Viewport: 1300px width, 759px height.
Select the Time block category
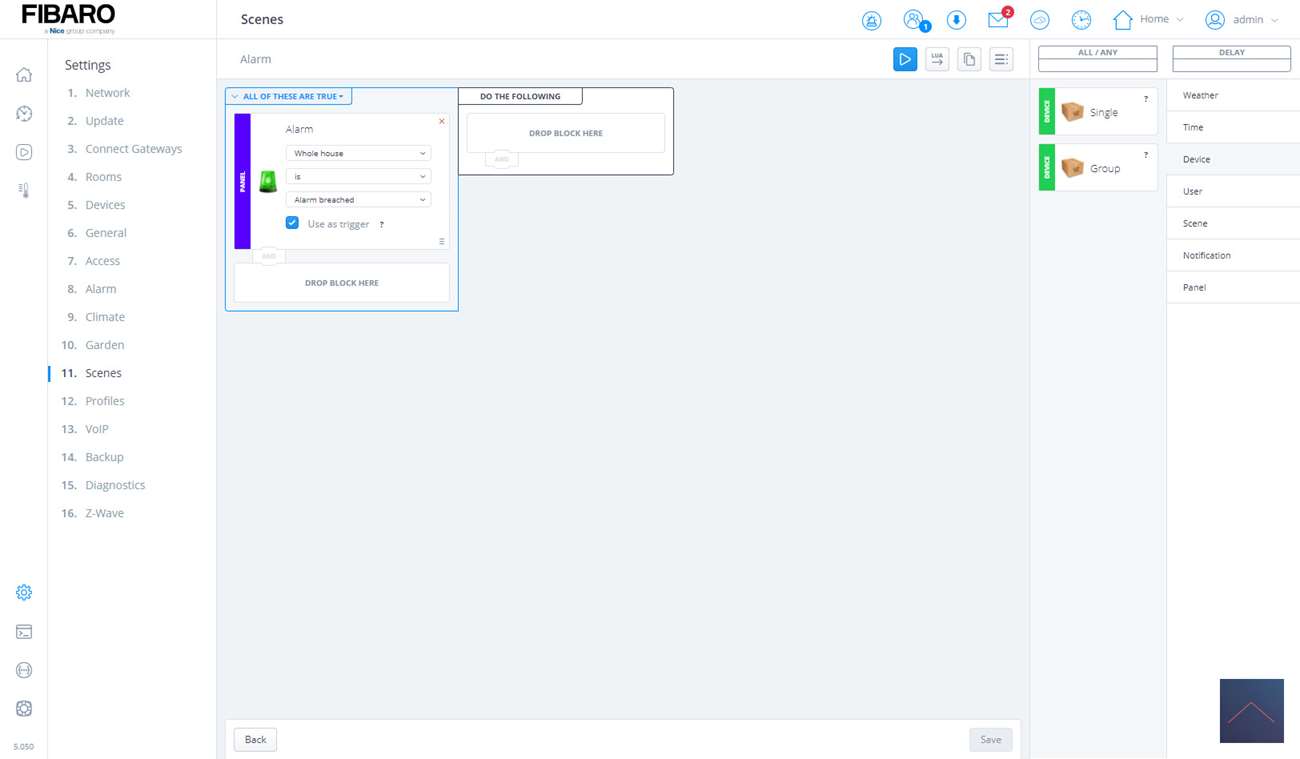pos(1233,127)
